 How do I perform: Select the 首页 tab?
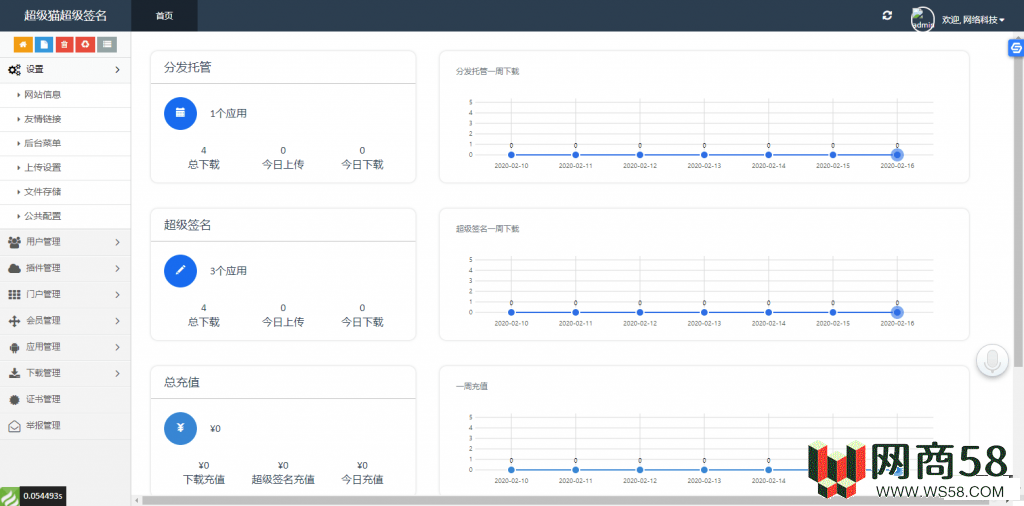pos(165,16)
